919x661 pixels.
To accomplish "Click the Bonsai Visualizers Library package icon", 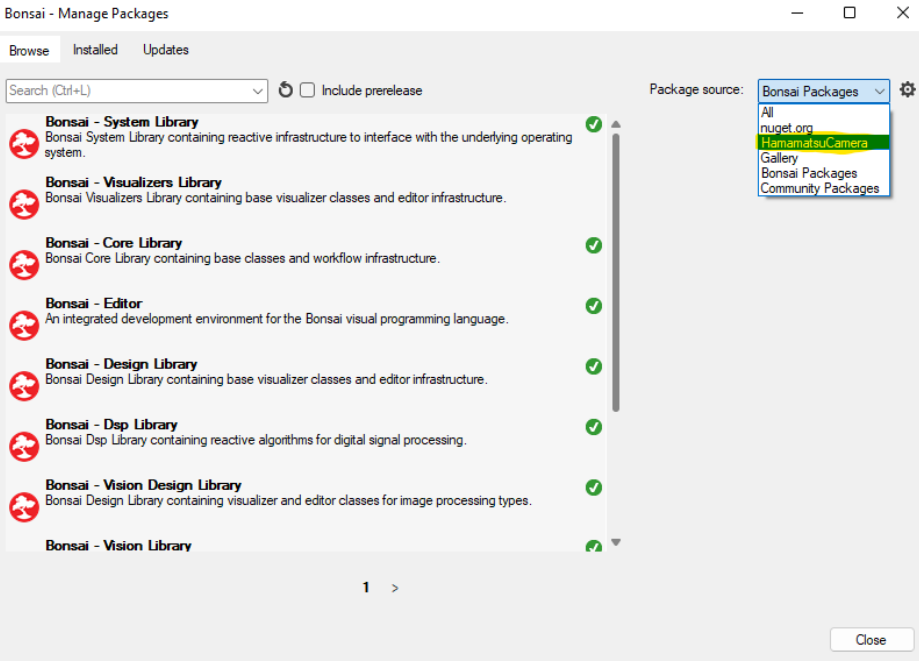I will [24, 204].
